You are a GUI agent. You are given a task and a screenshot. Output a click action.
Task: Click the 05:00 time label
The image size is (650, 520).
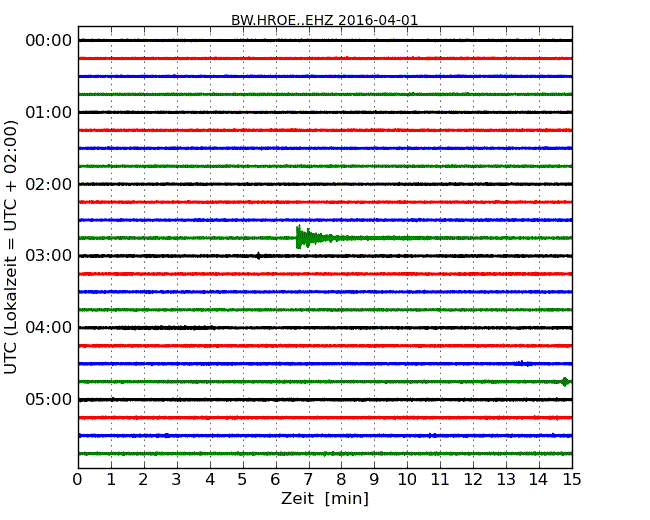pyautogui.click(x=49, y=399)
